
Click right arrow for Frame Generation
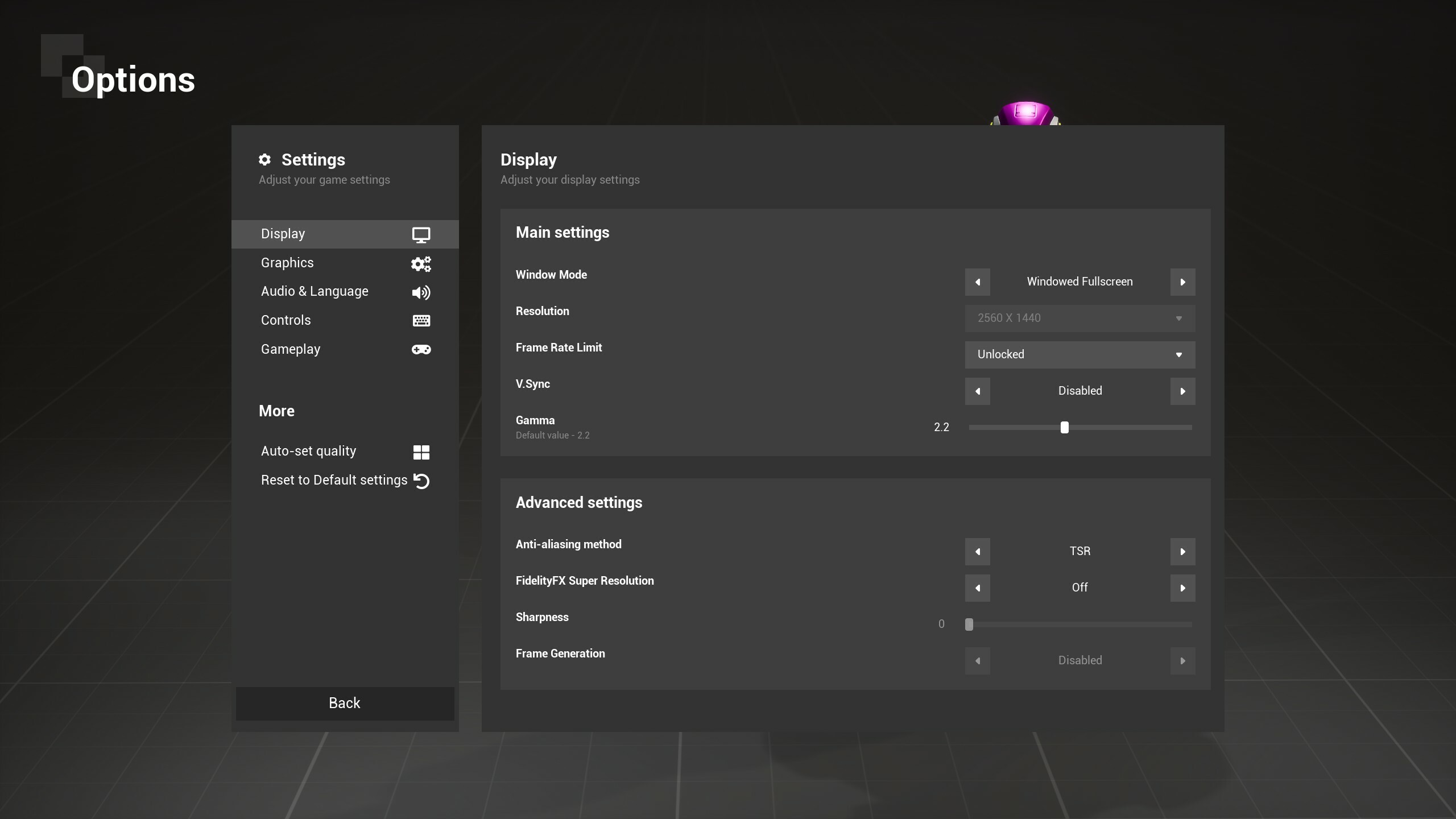(1182, 661)
